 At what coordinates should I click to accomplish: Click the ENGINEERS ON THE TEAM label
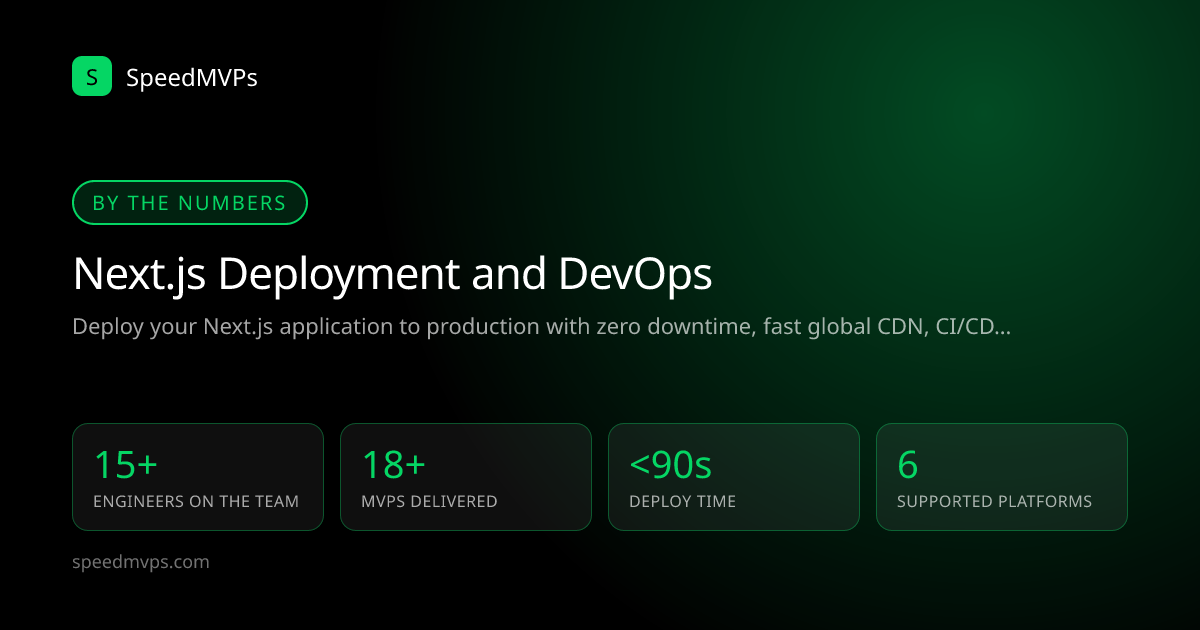pyautogui.click(x=196, y=502)
